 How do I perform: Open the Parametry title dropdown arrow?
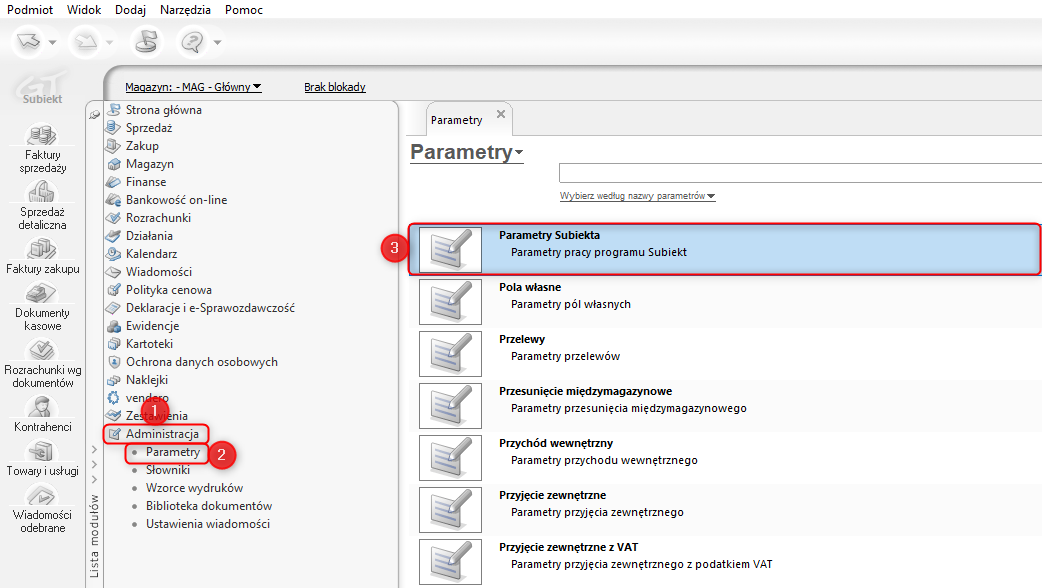pyautogui.click(x=519, y=154)
